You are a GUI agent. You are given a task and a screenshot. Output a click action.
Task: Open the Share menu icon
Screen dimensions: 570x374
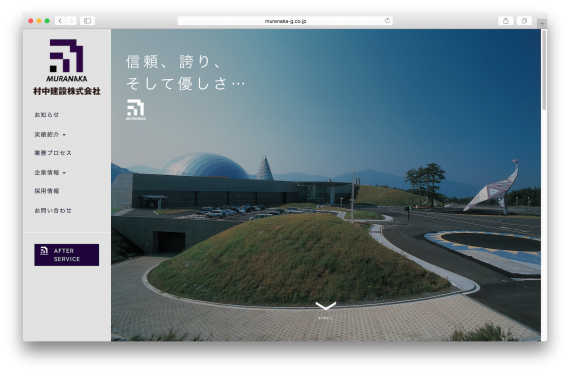pyautogui.click(x=506, y=21)
